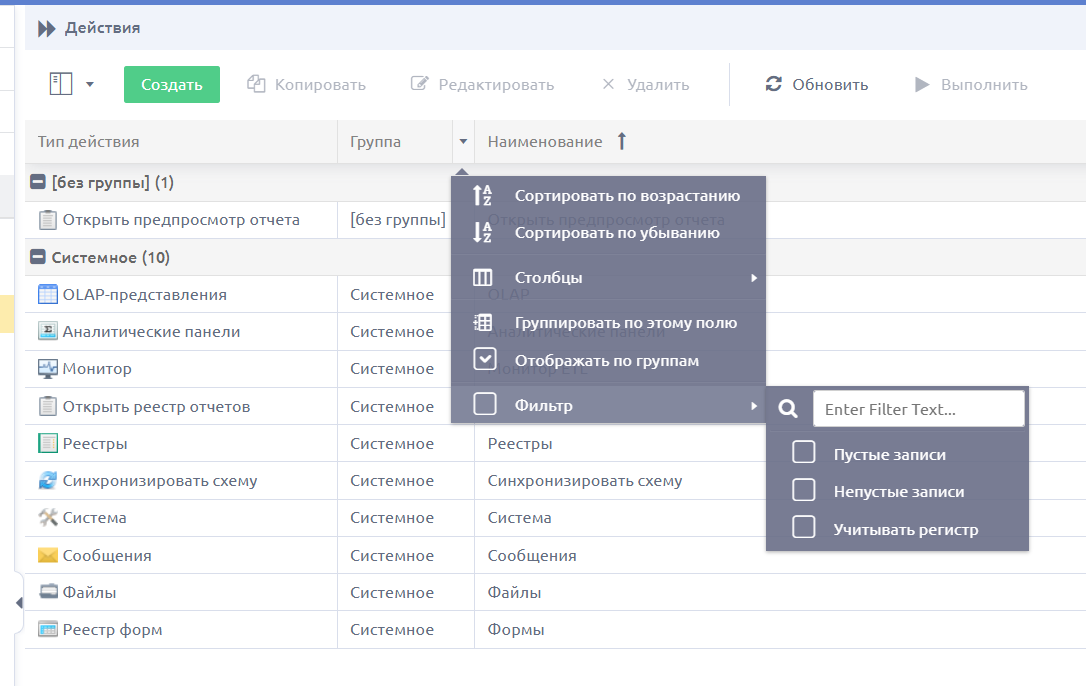Open the view layout dropdown arrow
This screenshot has width=1086, height=686.
point(90,85)
